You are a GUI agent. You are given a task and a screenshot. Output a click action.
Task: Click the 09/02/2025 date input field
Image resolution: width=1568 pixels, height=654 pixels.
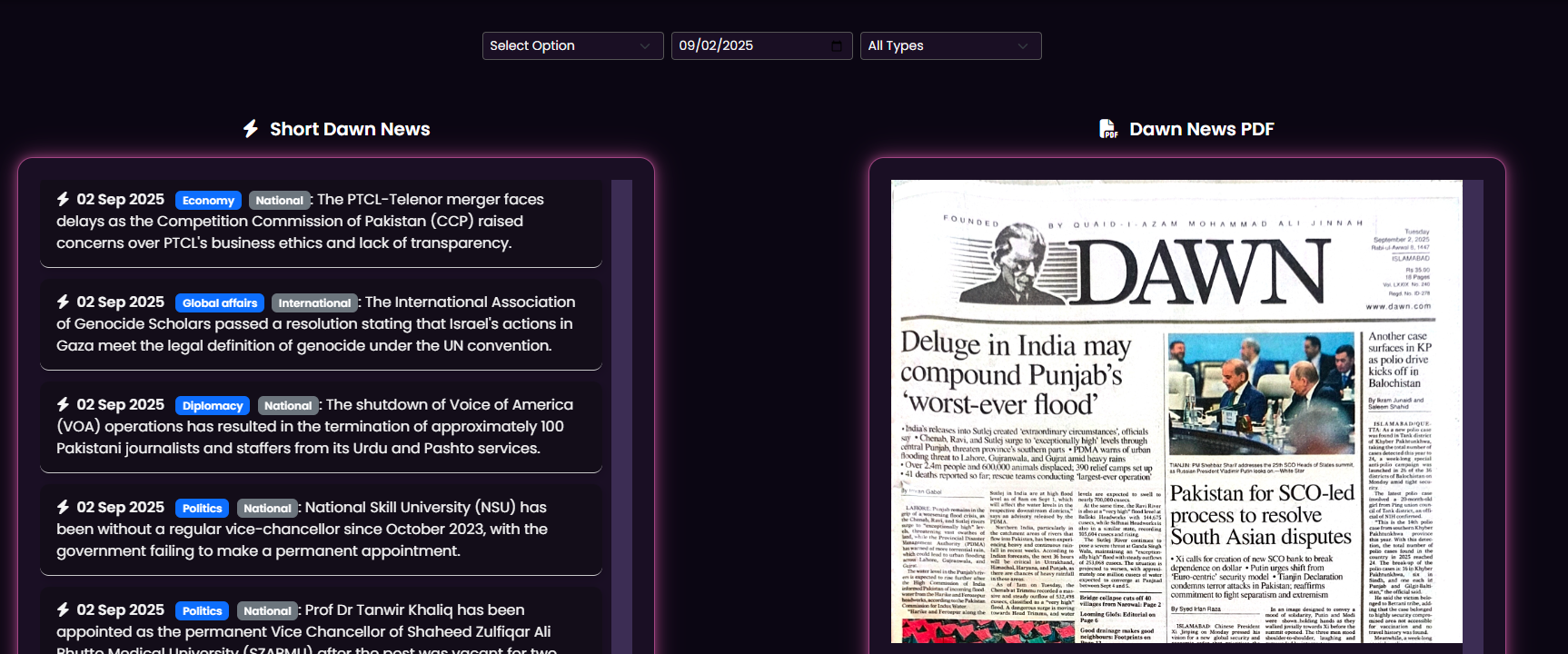(745, 45)
